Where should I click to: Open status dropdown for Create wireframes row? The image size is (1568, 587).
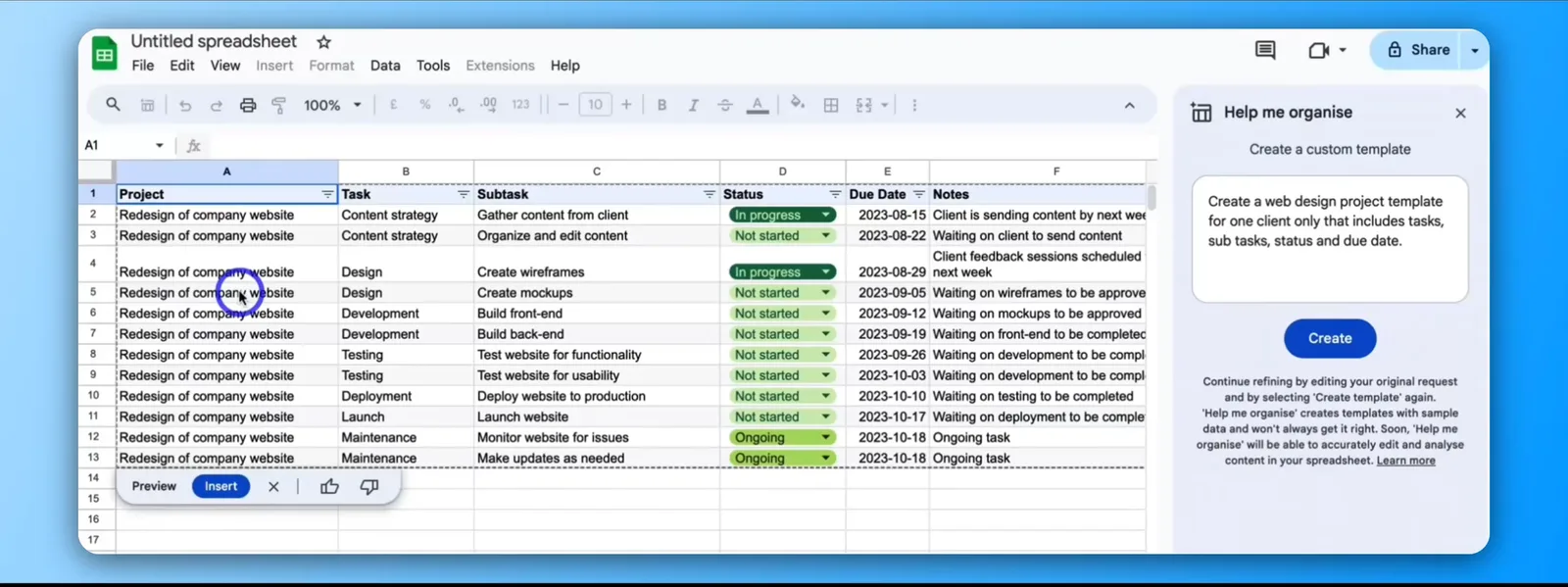click(826, 271)
